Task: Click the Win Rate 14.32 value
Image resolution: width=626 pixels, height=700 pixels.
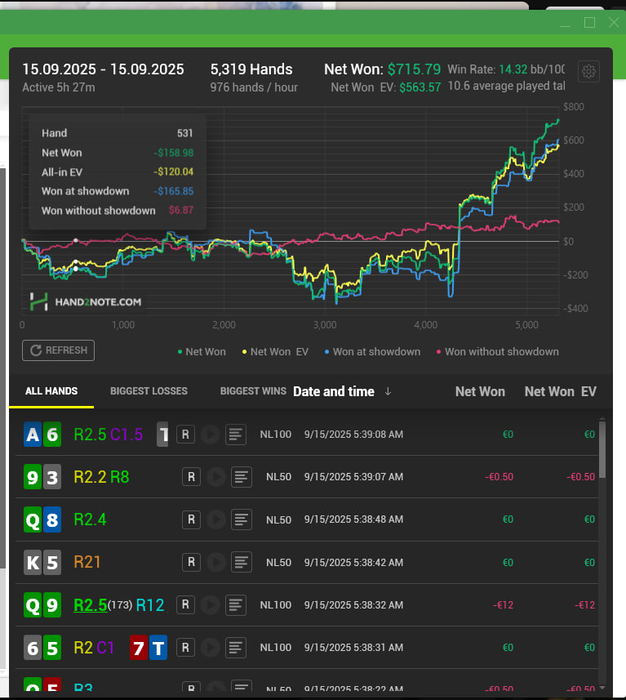Action: tap(513, 69)
